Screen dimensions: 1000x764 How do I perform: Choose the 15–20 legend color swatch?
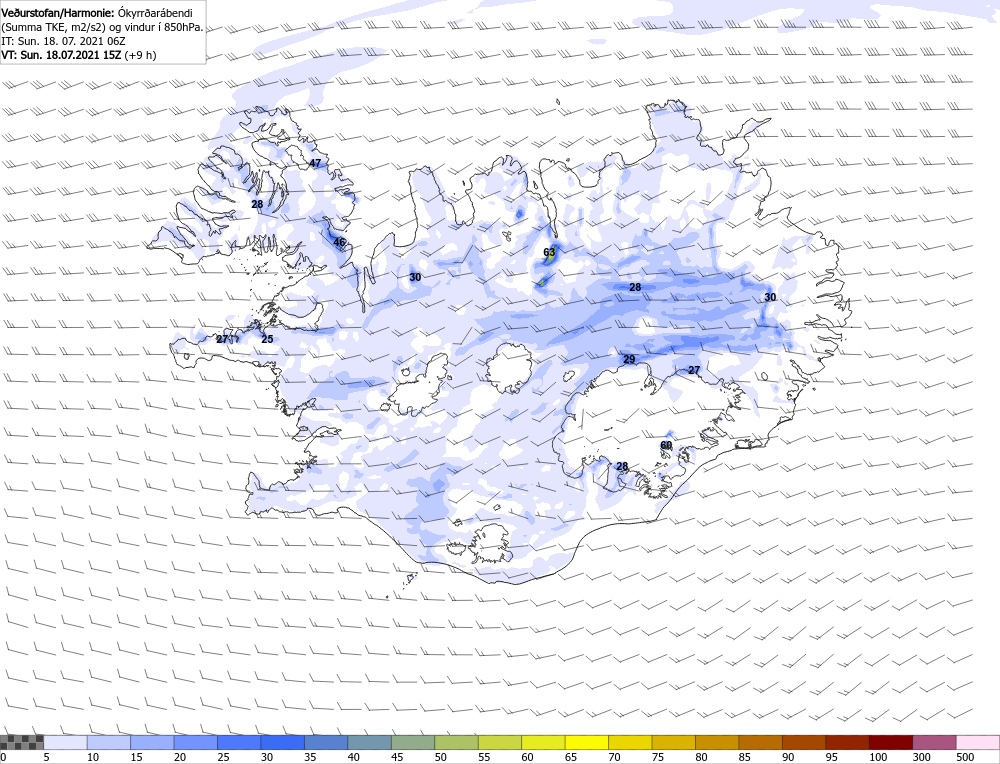coord(152,742)
